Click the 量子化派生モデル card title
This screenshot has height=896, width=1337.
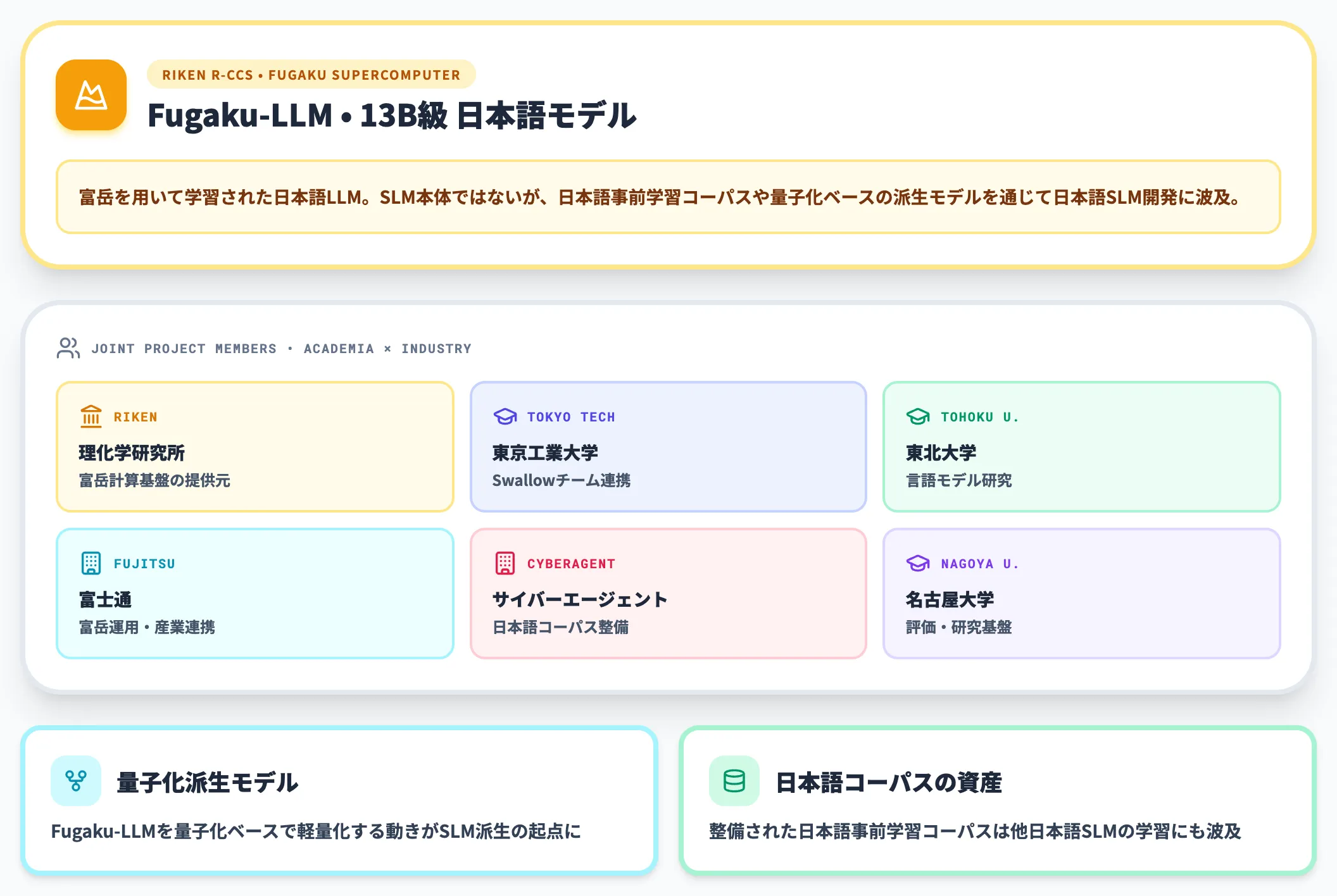[208, 782]
